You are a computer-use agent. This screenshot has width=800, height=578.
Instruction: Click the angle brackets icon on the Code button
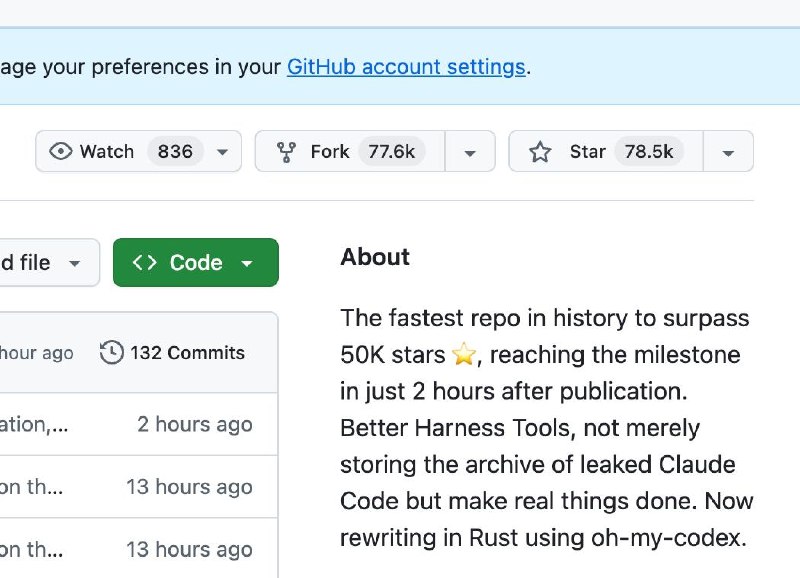145,263
